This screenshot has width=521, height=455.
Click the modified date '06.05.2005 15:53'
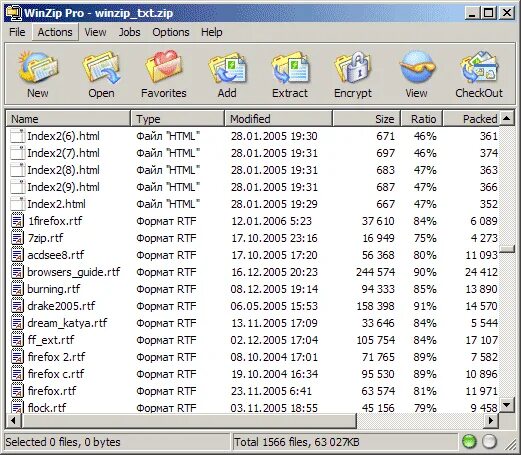[274, 306]
